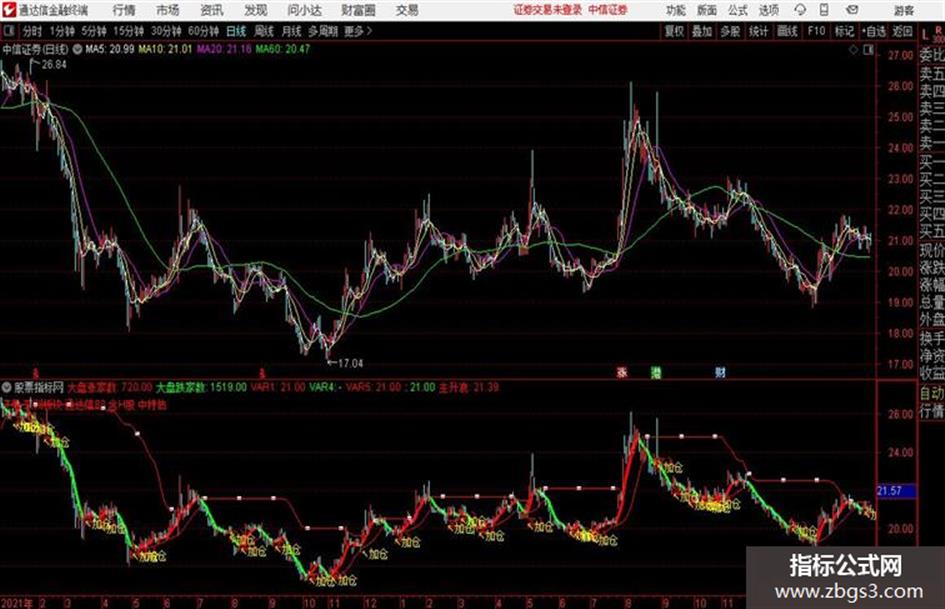
Task: Click the L label in right panel header
Action: [925, 34]
